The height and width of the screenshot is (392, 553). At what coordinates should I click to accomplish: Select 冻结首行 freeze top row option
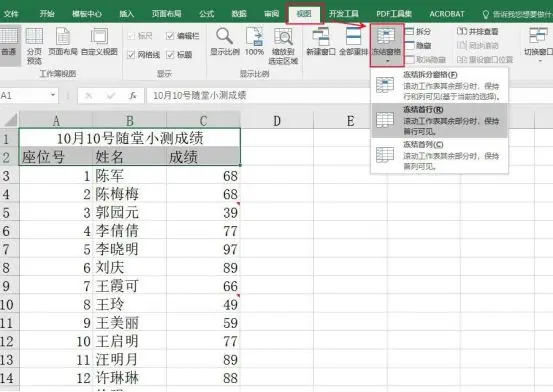[439, 120]
